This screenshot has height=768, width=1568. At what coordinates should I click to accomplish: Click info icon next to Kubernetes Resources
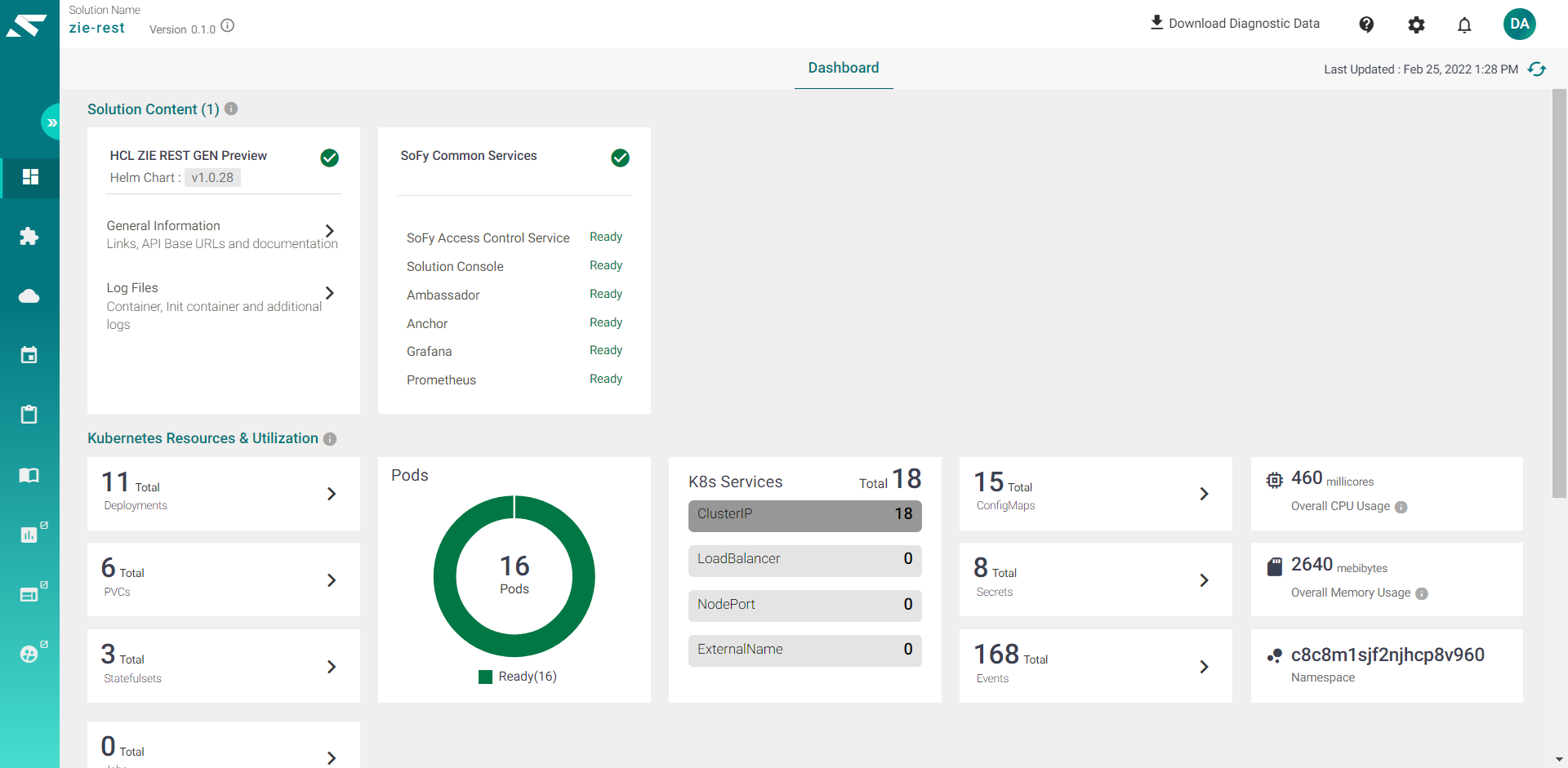tap(330, 439)
